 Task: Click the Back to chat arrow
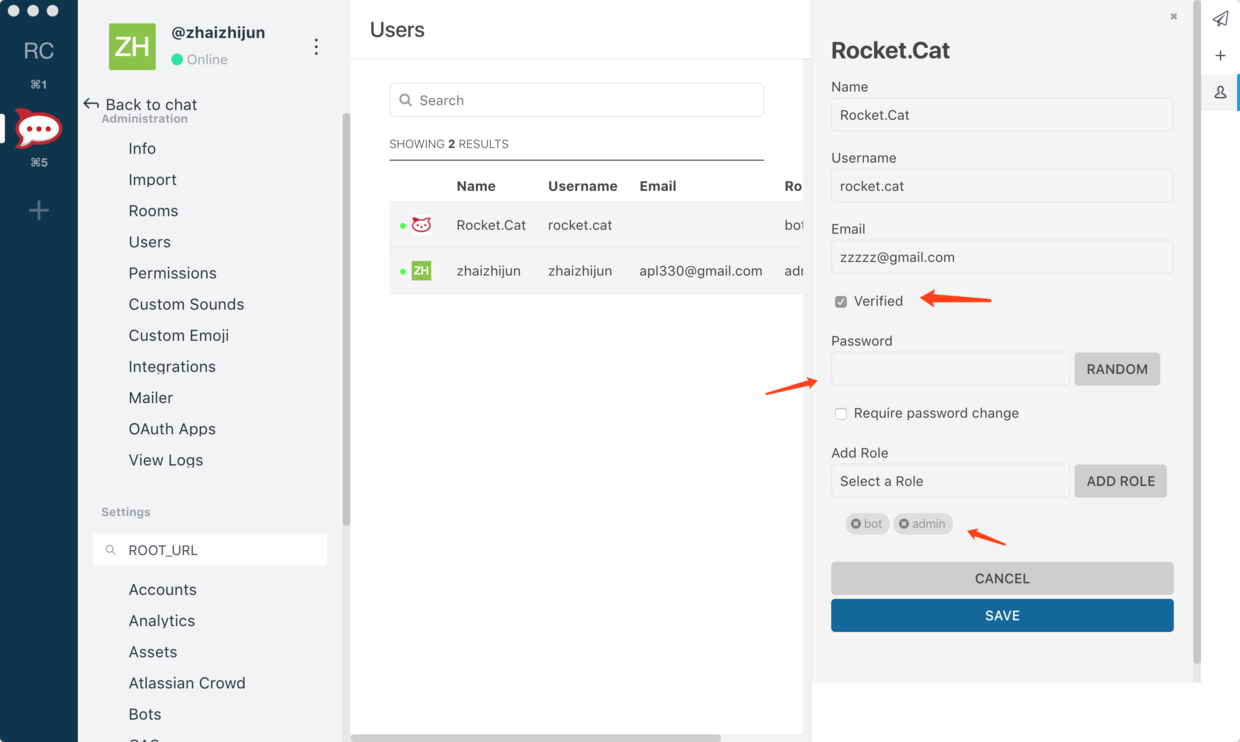tap(92, 104)
